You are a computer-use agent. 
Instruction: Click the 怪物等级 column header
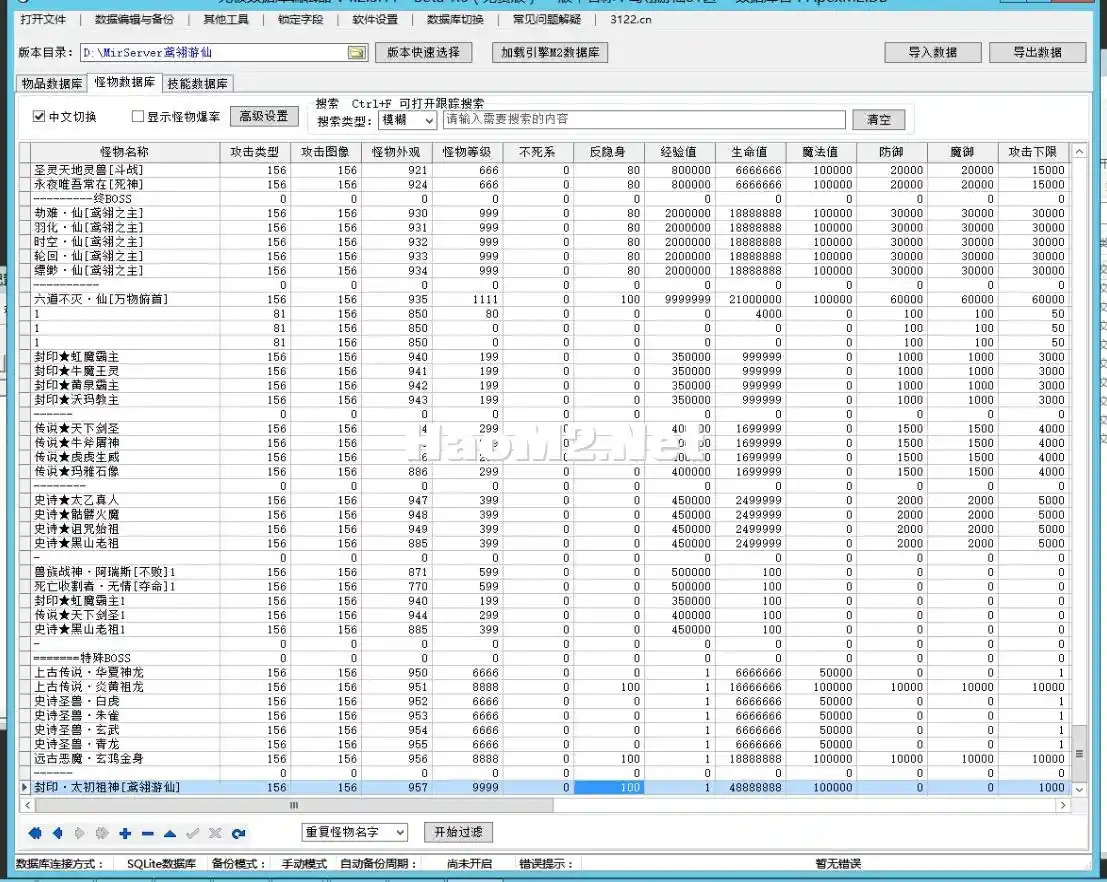tap(467, 152)
